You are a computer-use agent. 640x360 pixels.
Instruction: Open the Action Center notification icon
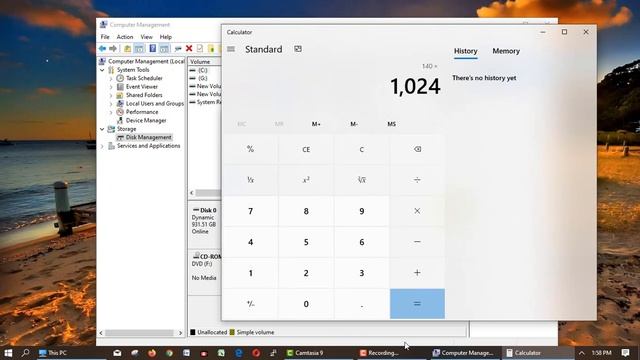[x=625, y=353]
